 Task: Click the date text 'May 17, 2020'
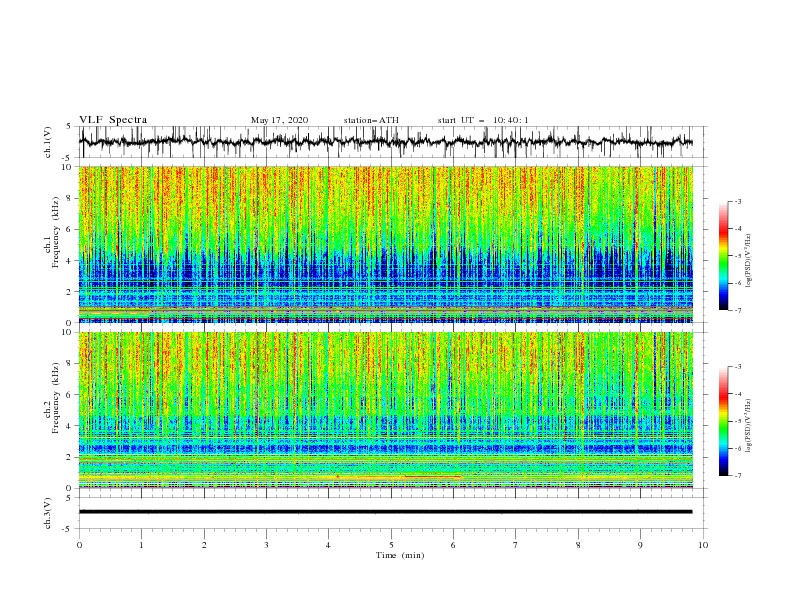279,120
